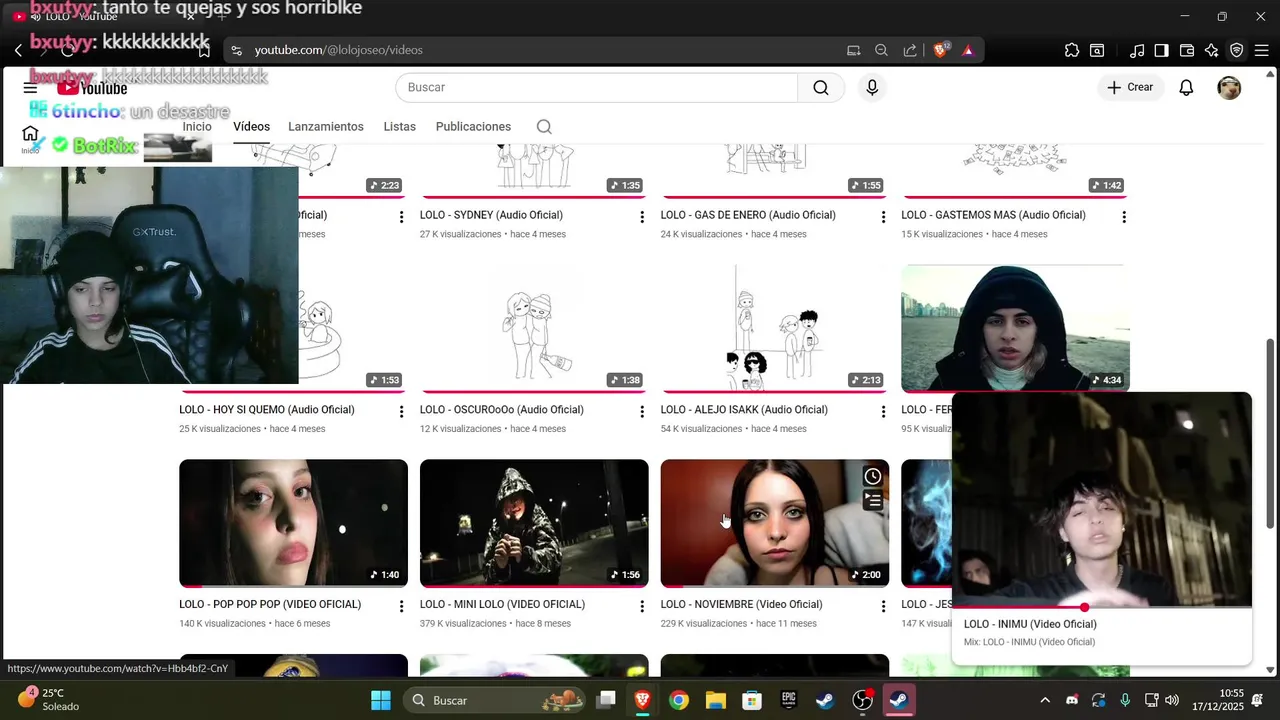Click install app icon in address bar
1280x720 pixels.
point(853,50)
